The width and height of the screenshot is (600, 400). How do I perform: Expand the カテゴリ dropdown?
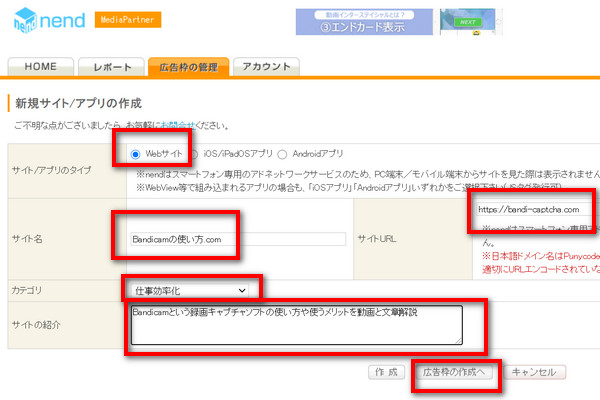tap(189, 291)
